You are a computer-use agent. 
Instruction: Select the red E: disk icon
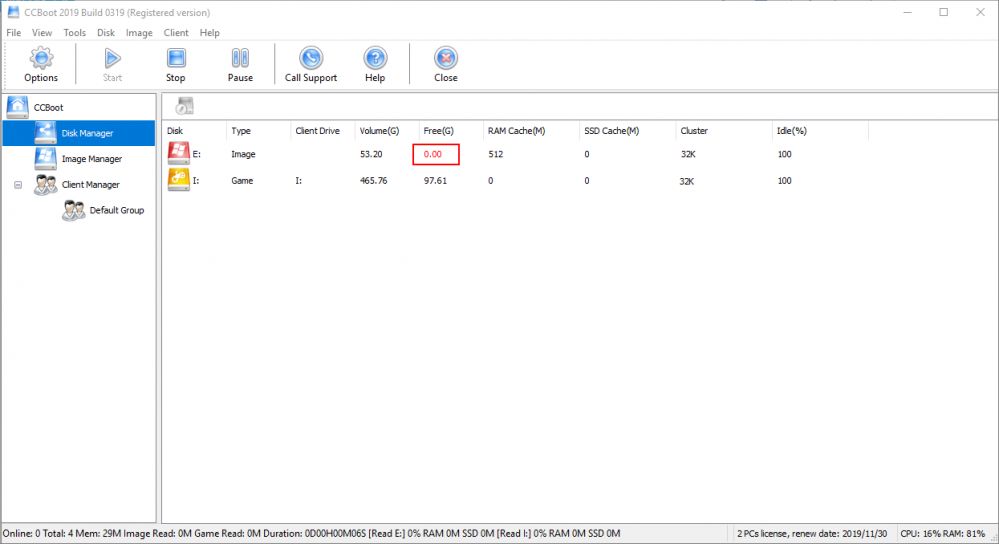click(x=178, y=154)
